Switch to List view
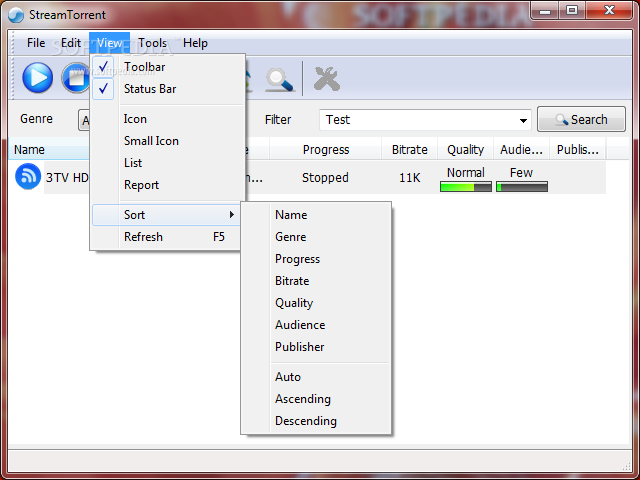This screenshot has width=640, height=480. point(167,163)
